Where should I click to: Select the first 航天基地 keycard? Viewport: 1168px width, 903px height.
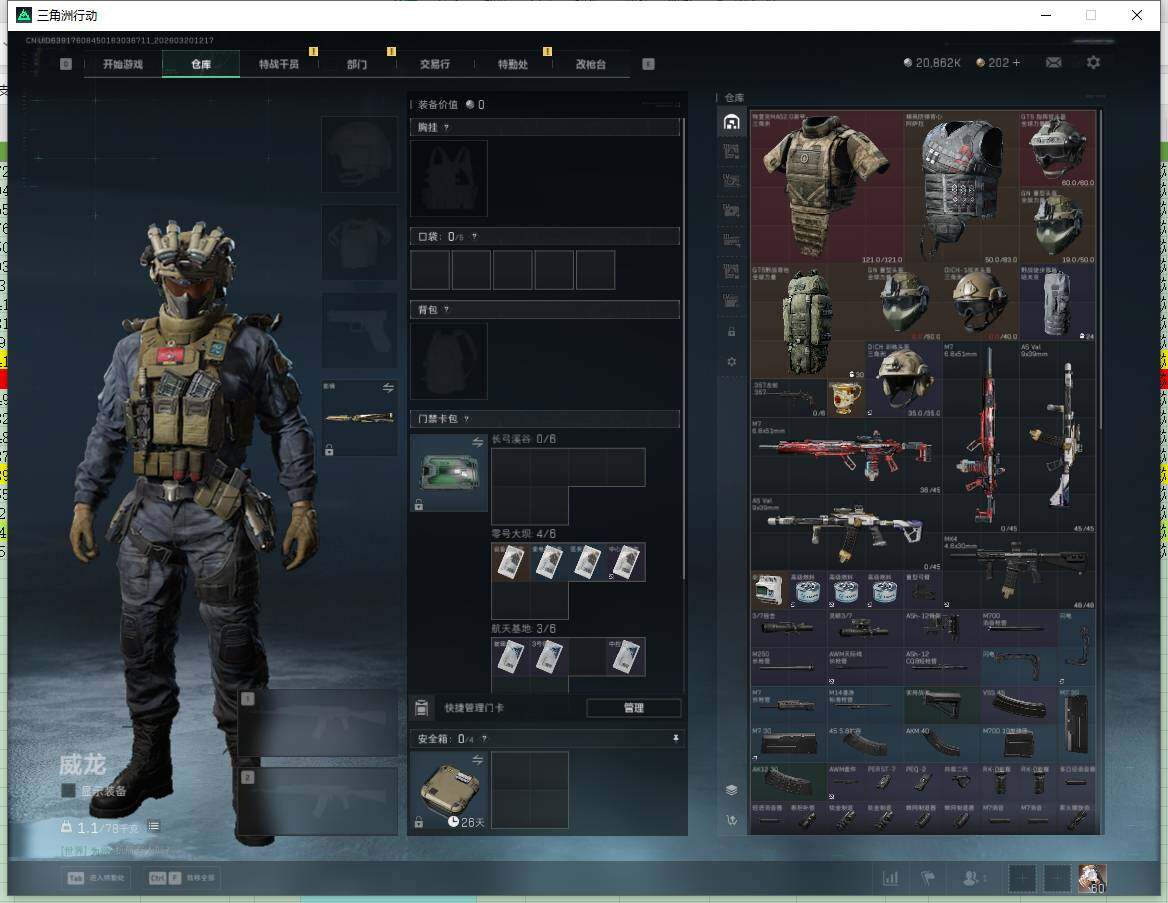pyautogui.click(x=510, y=657)
